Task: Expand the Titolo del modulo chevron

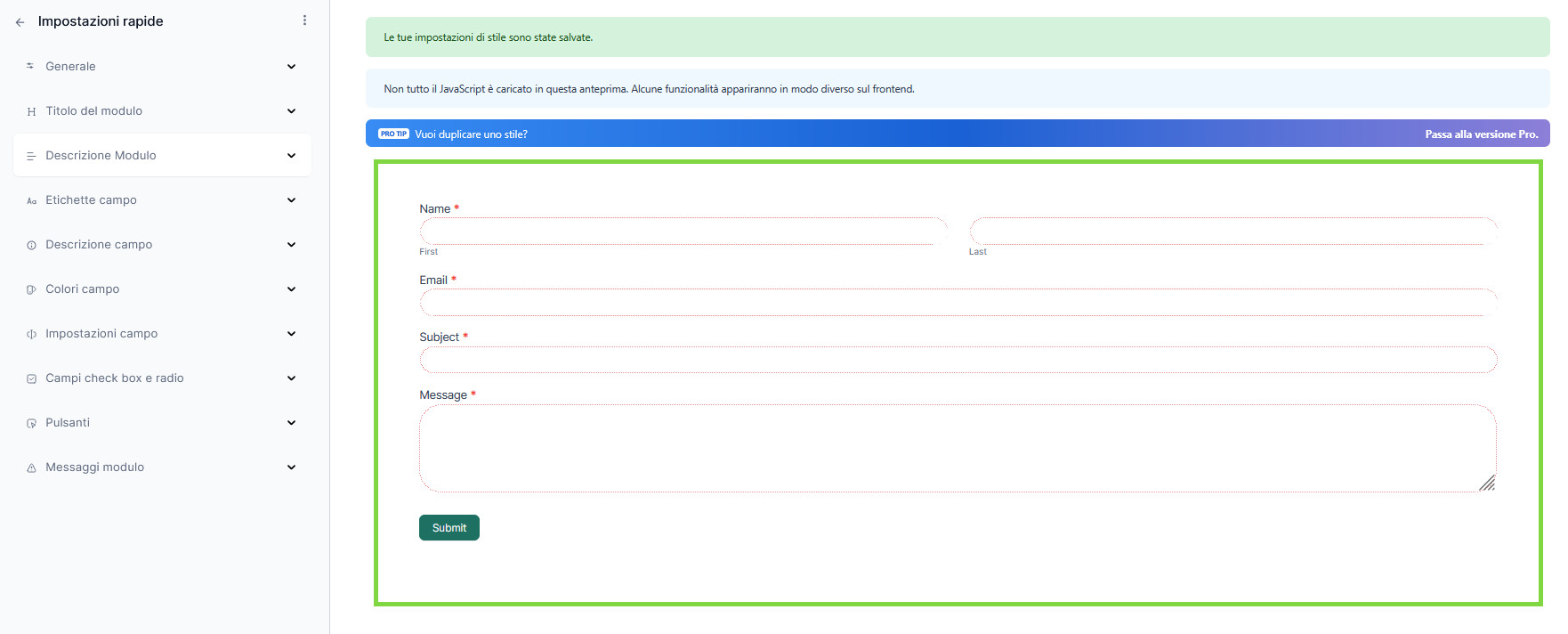Action: pyautogui.click(x=291, y=110)
